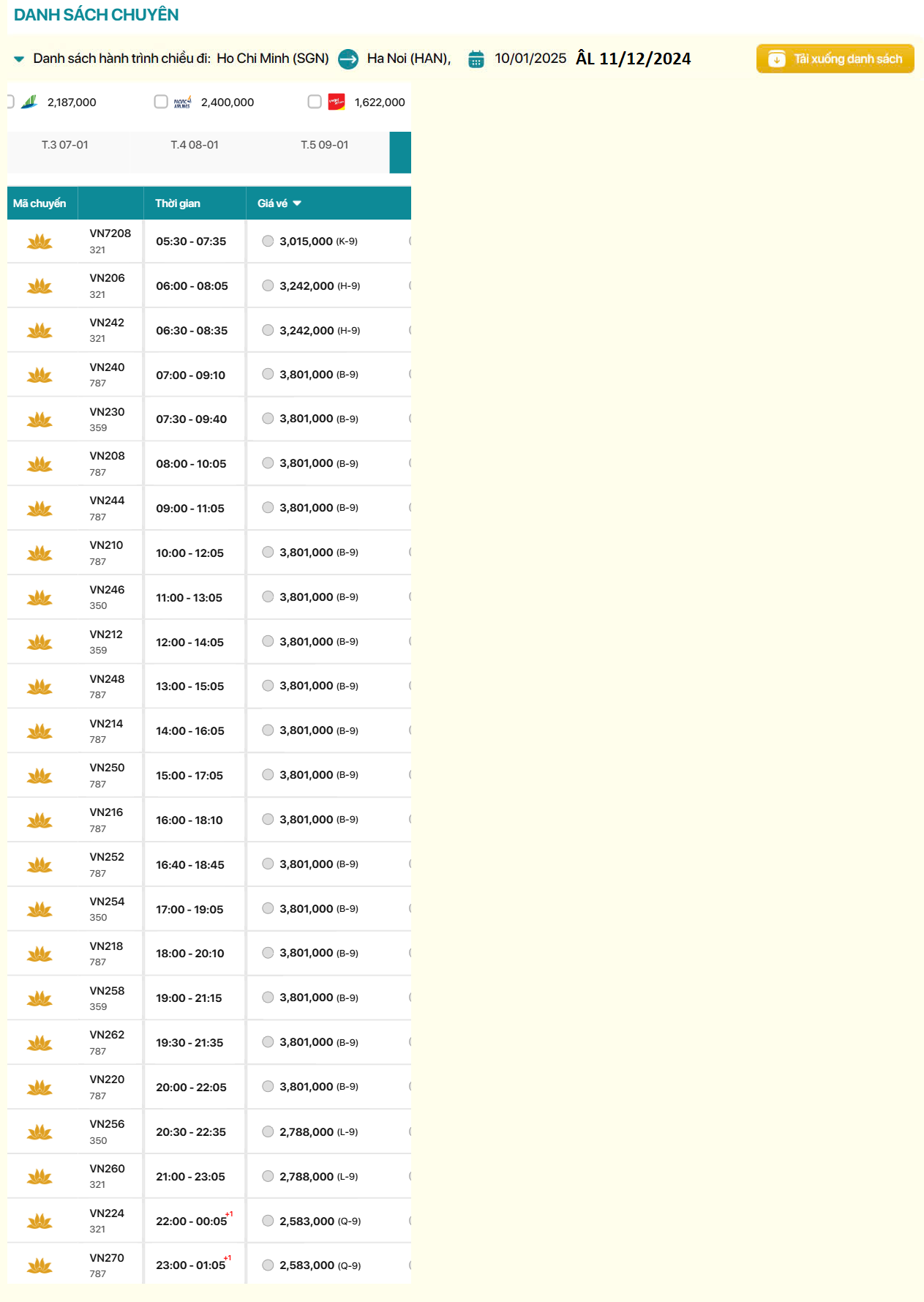Screen dimensions: 924x1302
Task: Switch to the T.3 07-01 date tab
Action: [x=65, y=145]
